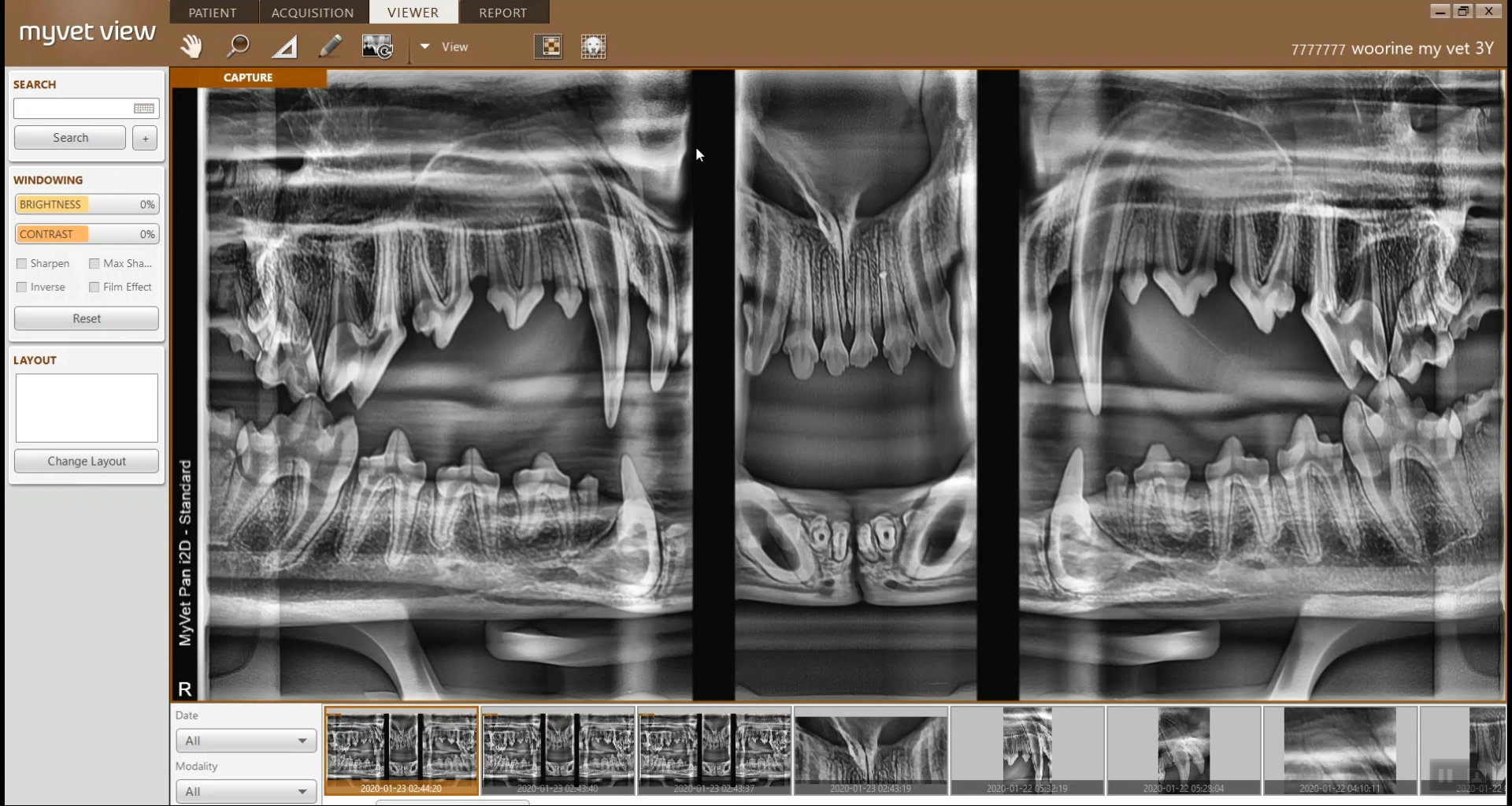Viewport: 1512px width, 806px height.
Task: Activate the magnifier zoom tool
Action: tap(237, 46)
